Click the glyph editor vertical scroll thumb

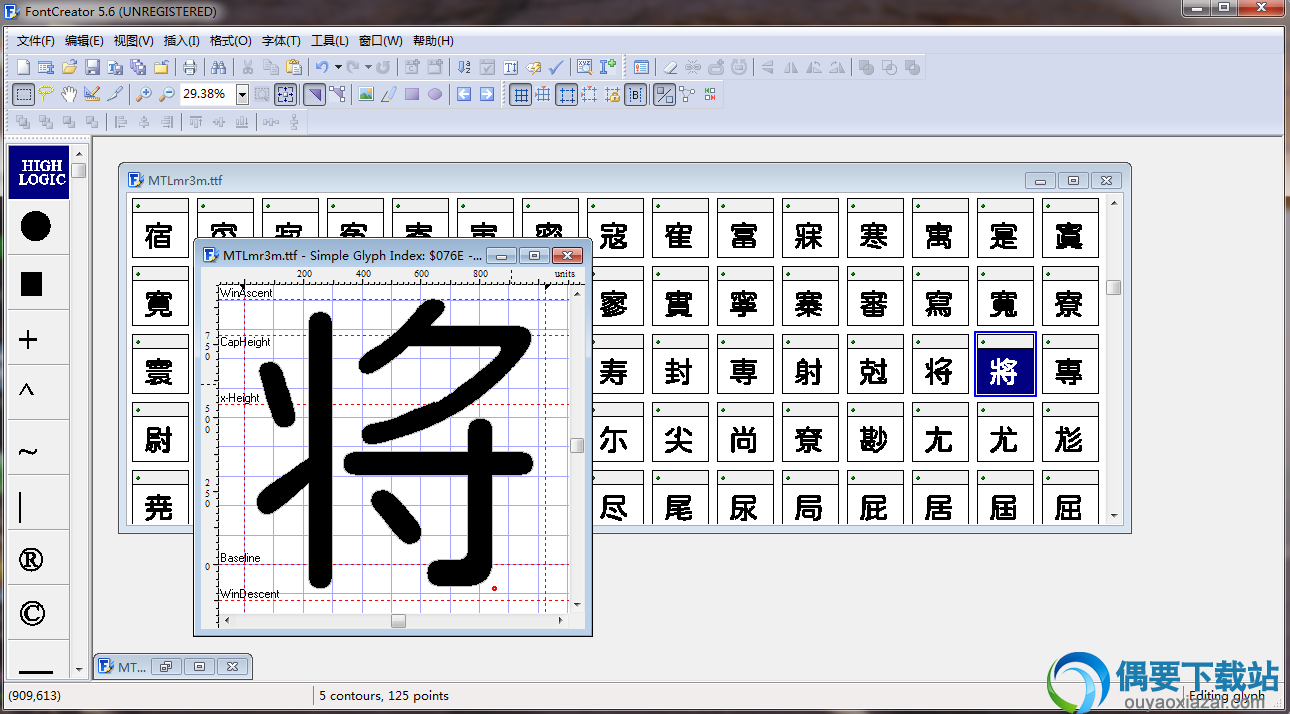[577, 445]
